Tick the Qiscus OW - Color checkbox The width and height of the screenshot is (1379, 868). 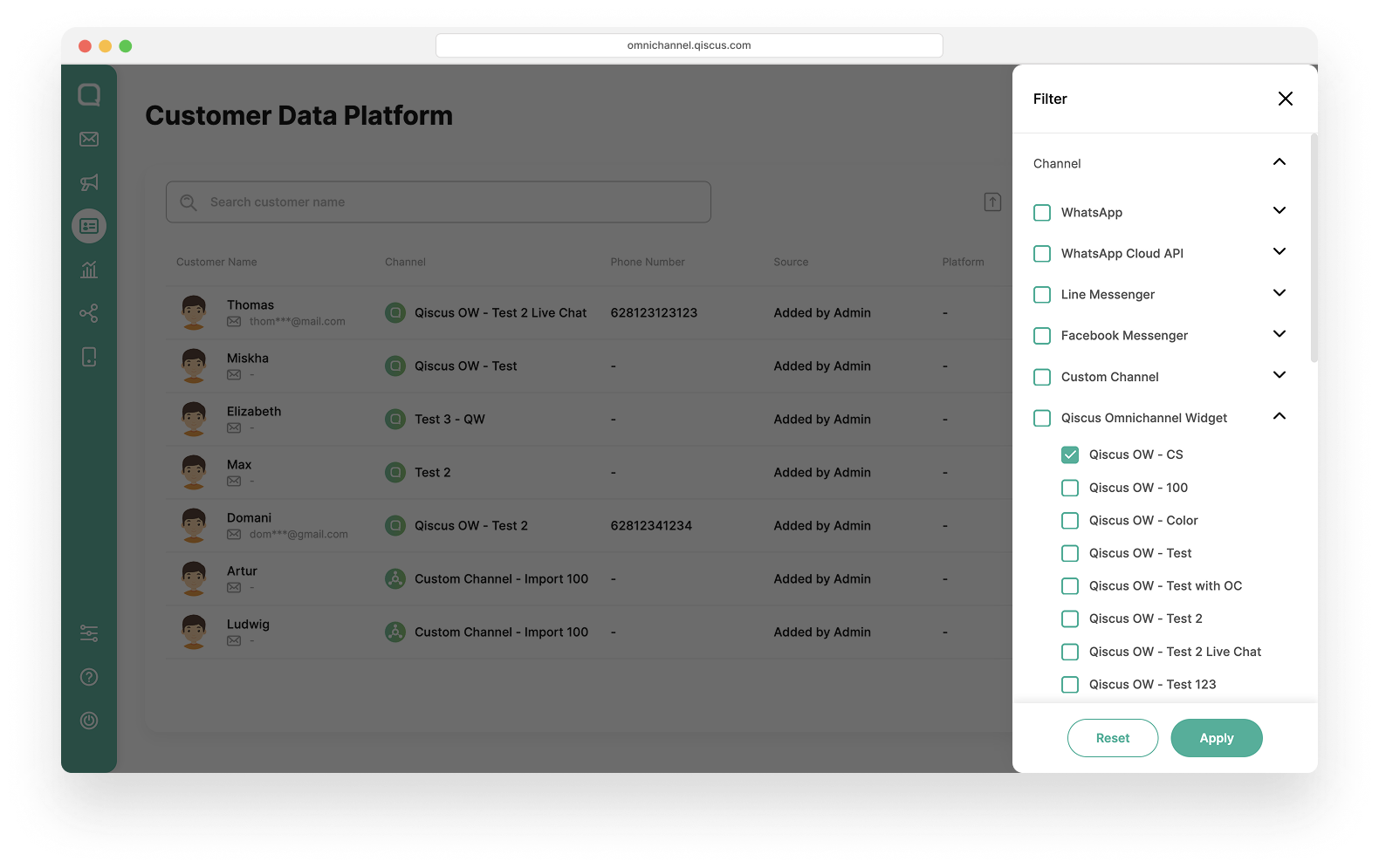[x=1070, y=520]
